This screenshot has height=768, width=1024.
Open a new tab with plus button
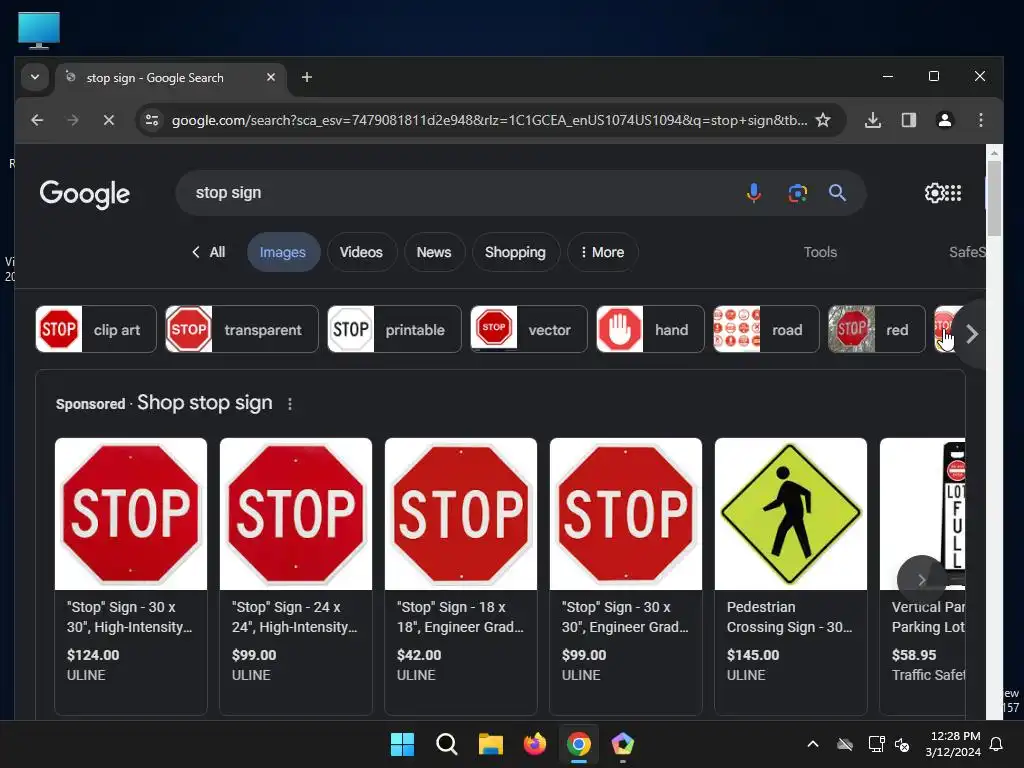tap(306, 78)
